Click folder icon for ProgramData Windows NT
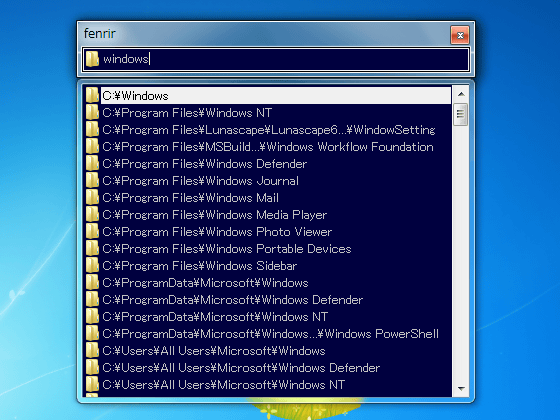 coord(92,317)
